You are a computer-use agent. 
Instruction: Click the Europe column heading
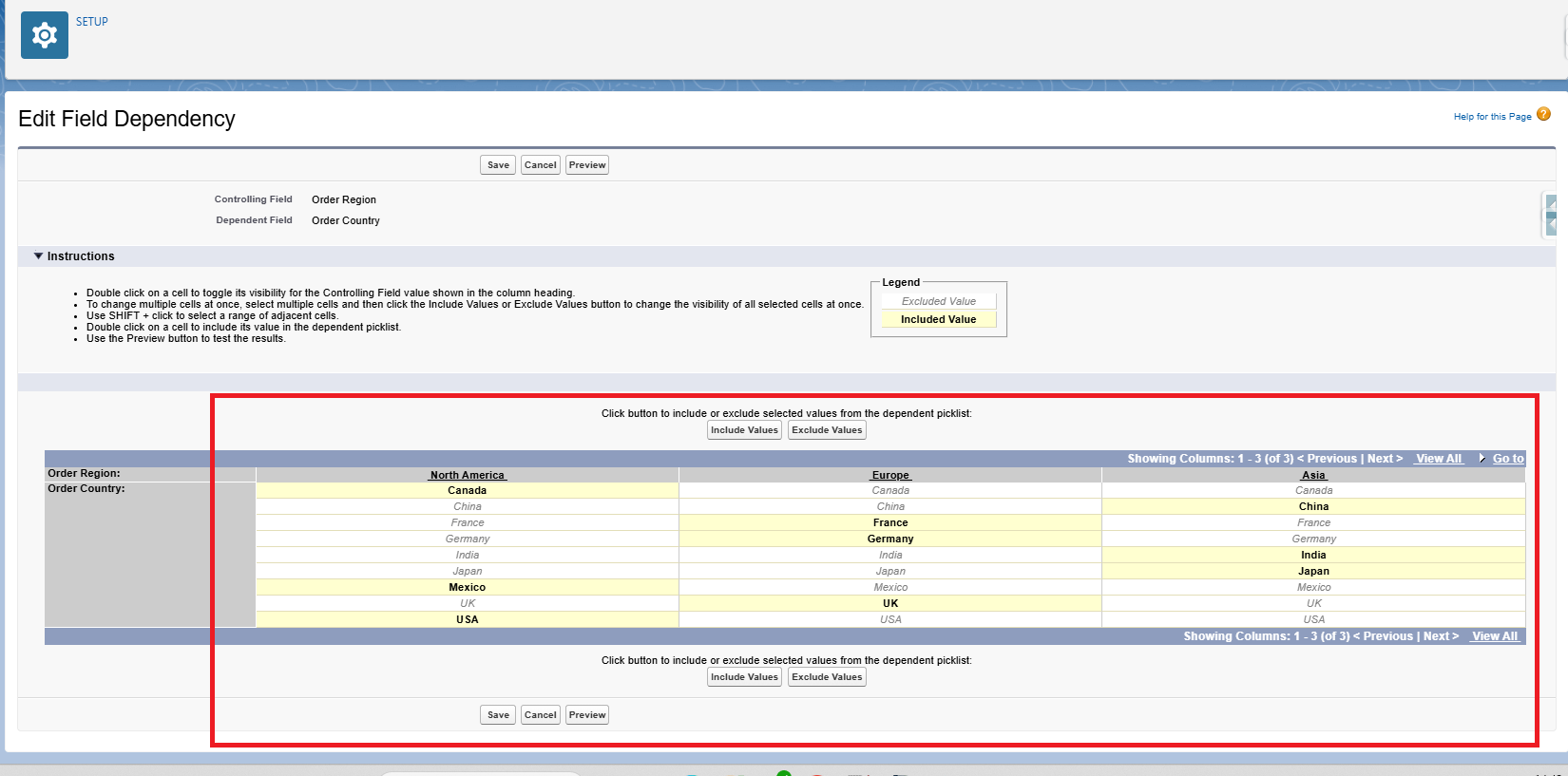pyautogui.click(x=889, y=475)
